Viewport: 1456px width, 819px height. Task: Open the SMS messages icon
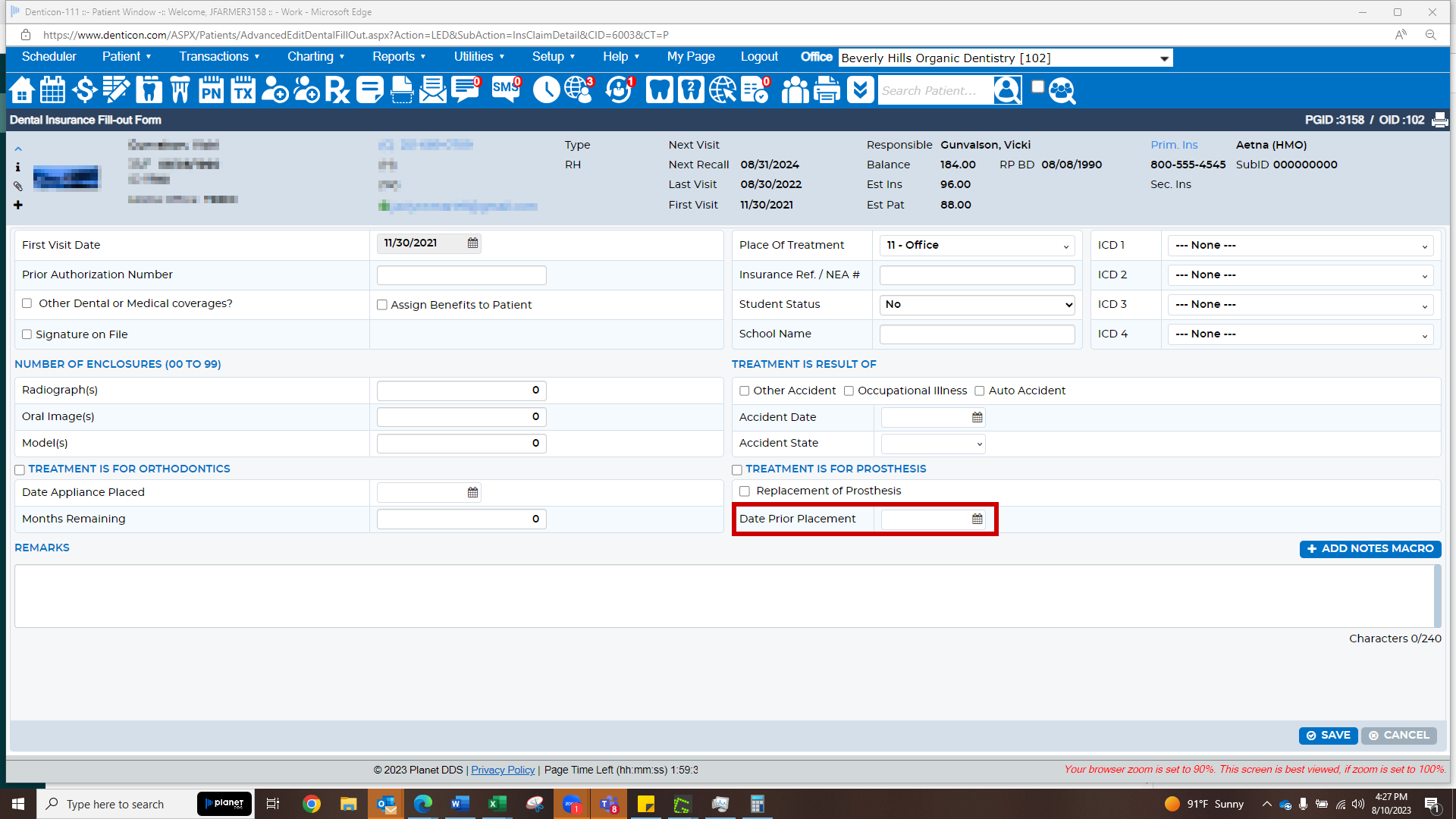pyautogui.click(x=506, y=90)
